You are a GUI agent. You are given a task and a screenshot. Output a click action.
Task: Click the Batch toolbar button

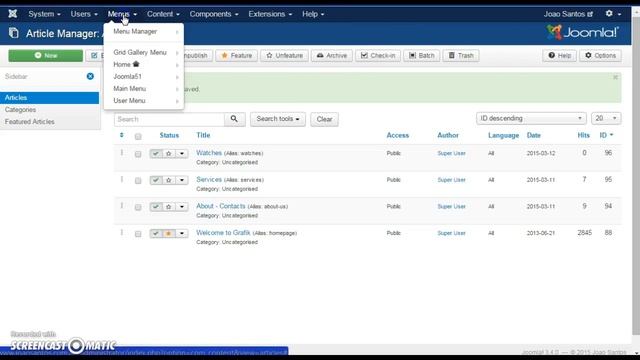[x=422, y=56]
